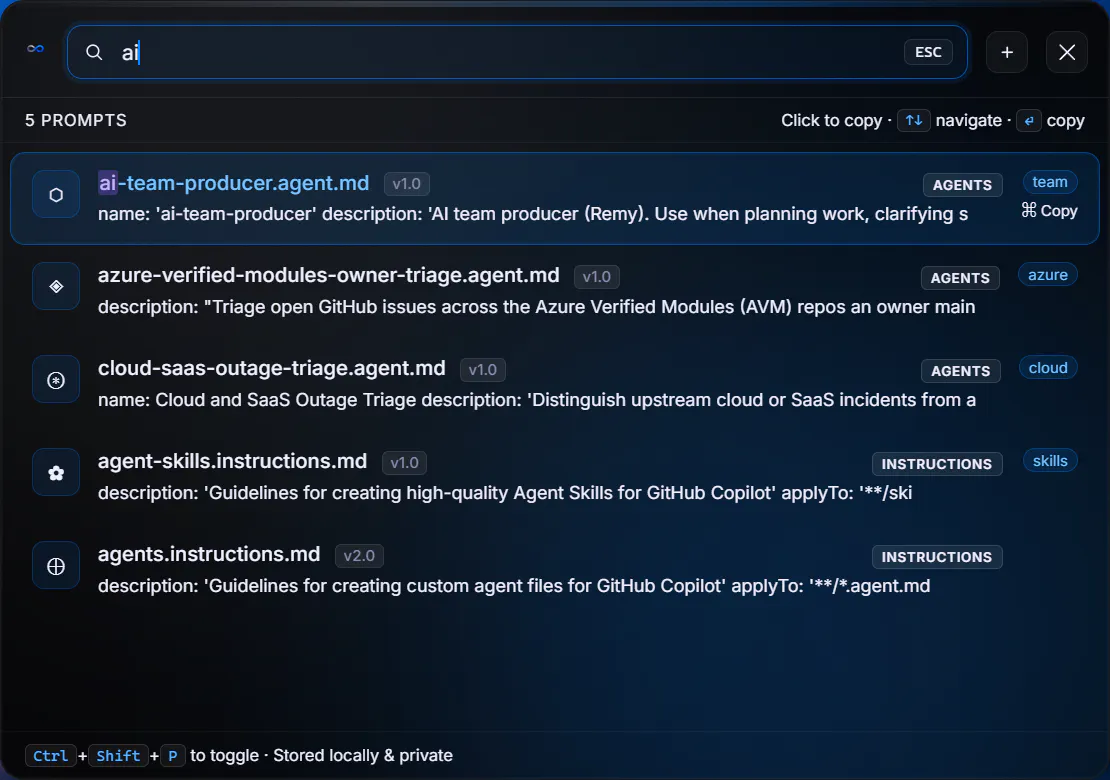Click flower icon of agent-skills.instructions row
Screen dimensions: 1110x780
click(56, 473)
